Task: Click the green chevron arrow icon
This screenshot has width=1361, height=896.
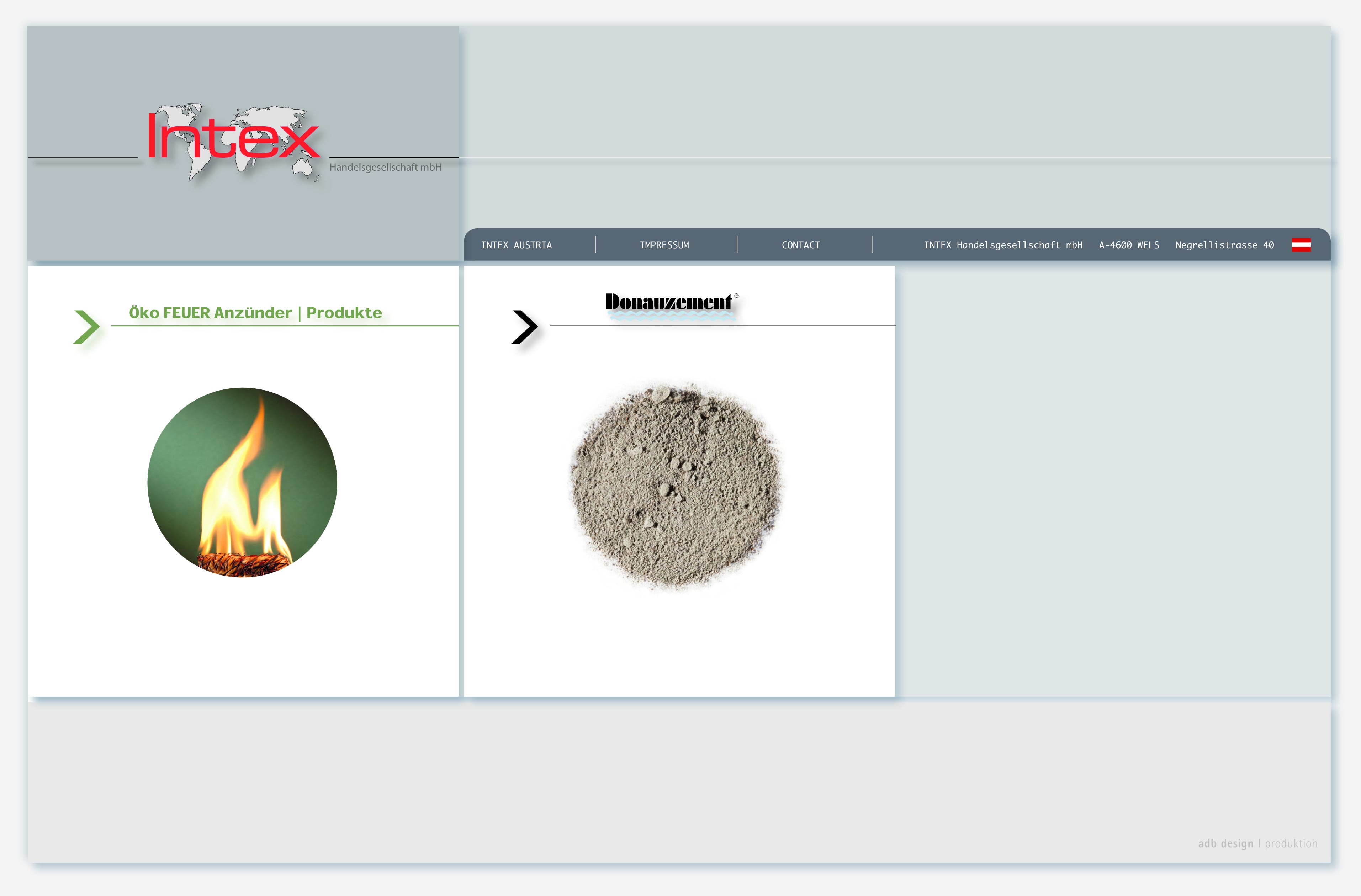Action: pyautogui.click(x=86, y=327)
